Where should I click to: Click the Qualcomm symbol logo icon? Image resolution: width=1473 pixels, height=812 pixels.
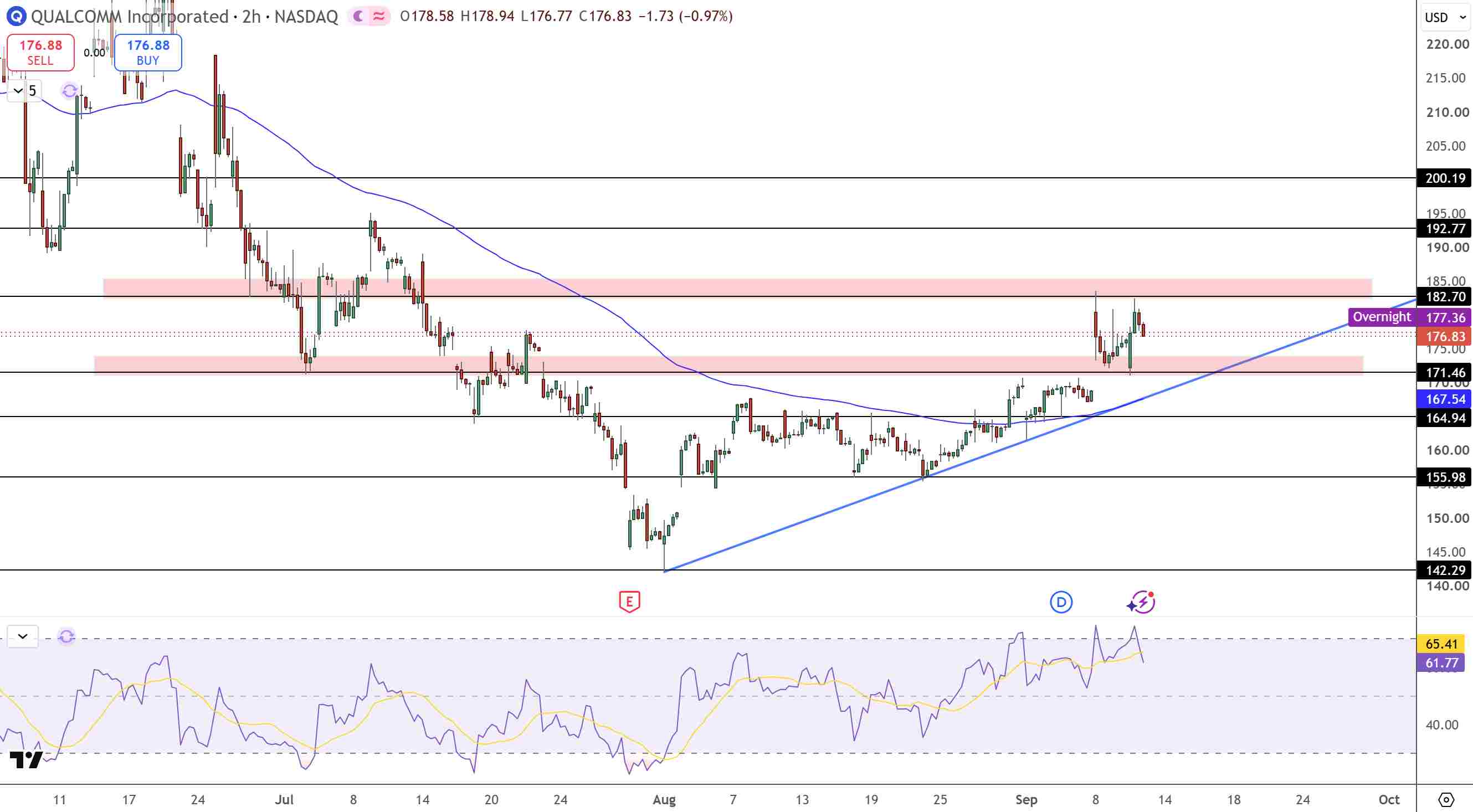16,16
